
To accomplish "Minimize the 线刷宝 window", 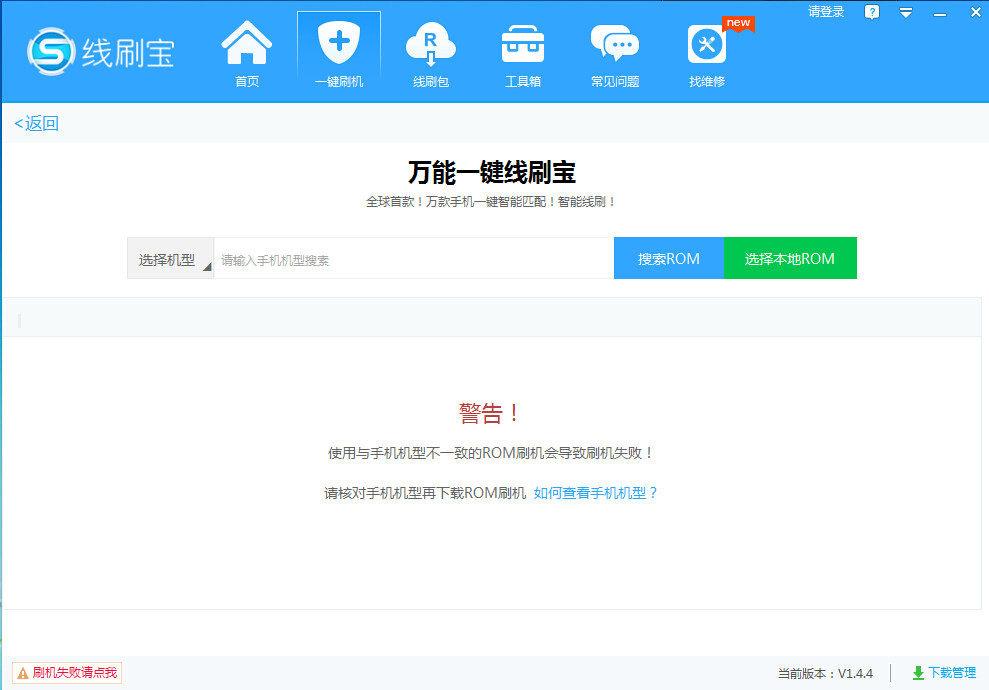I will (940, 13).
